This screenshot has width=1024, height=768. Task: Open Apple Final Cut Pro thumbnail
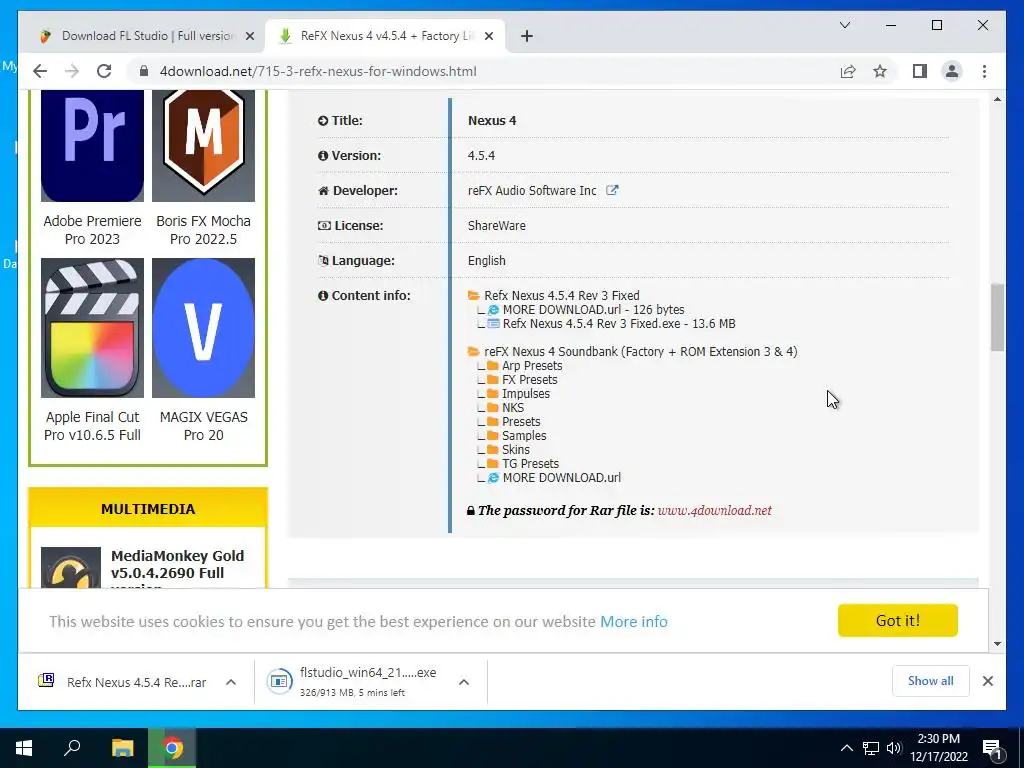(x=92, y=328)
